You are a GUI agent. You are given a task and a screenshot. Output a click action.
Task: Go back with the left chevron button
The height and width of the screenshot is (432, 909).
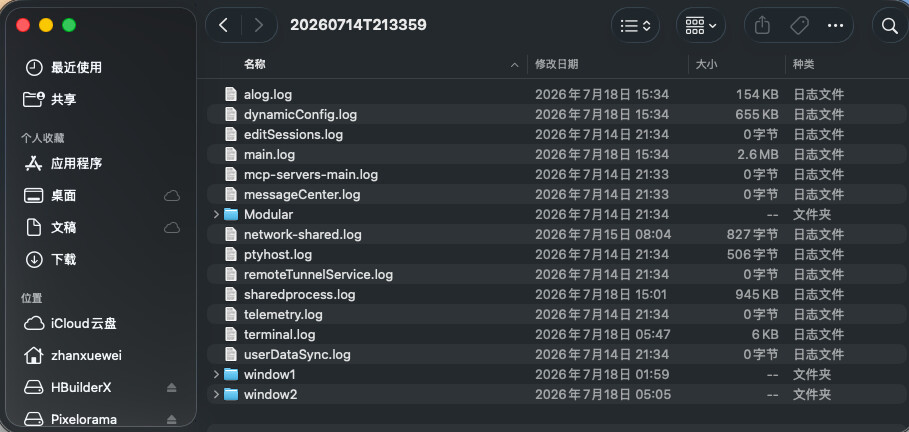[223, 25]
